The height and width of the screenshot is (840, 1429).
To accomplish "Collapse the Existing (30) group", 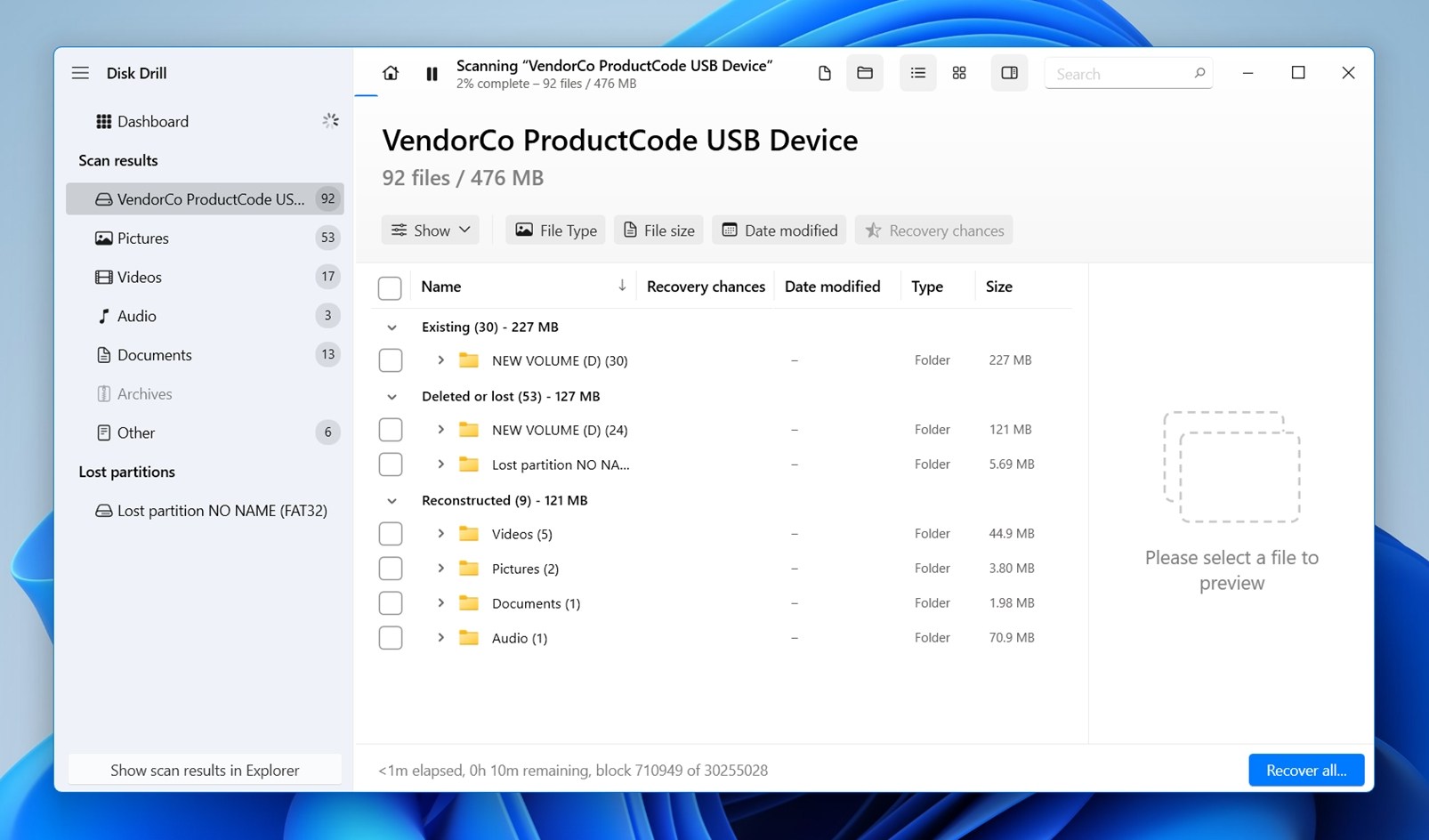I will tap(392, 327).
